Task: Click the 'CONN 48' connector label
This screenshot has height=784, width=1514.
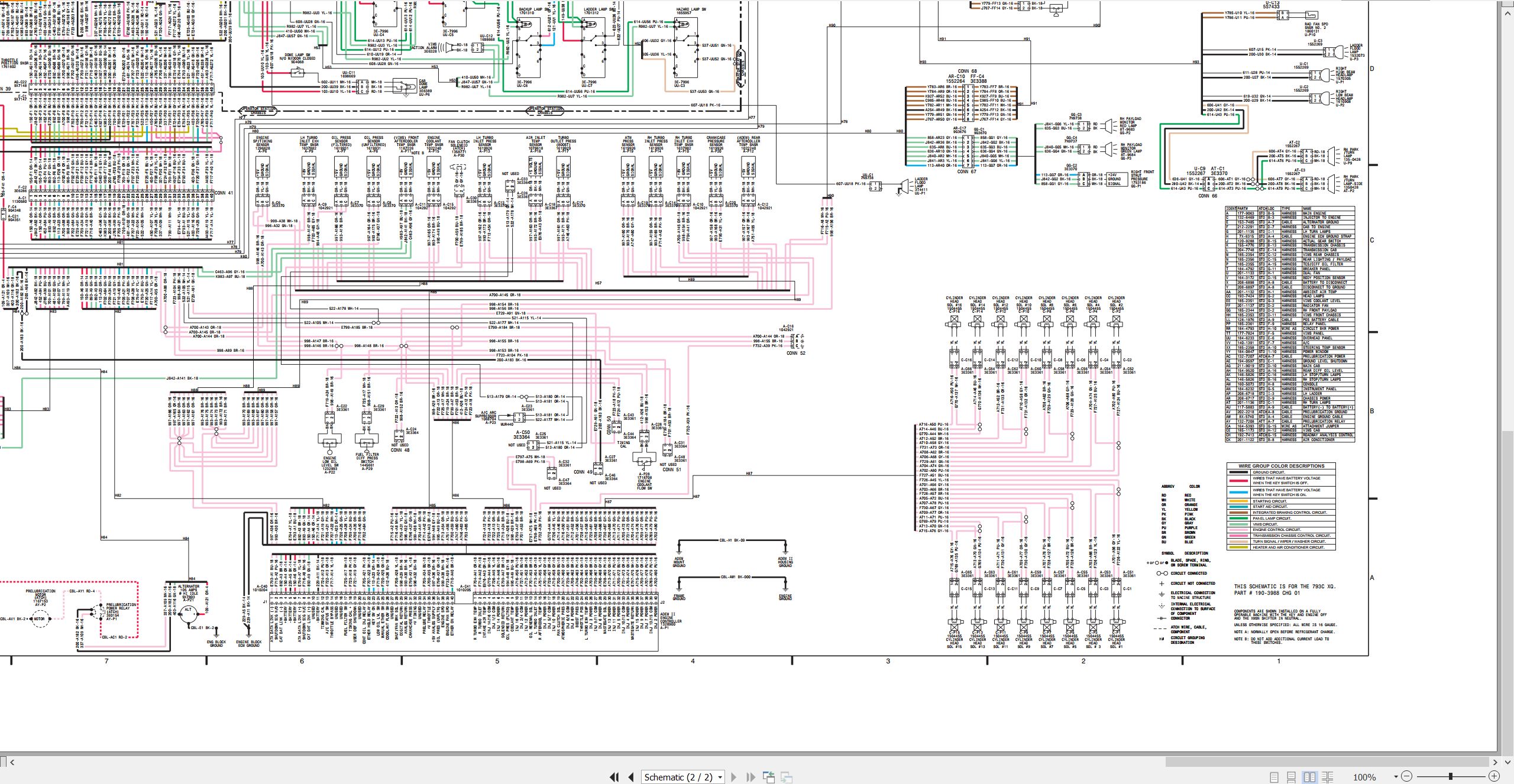Action: 400,450
